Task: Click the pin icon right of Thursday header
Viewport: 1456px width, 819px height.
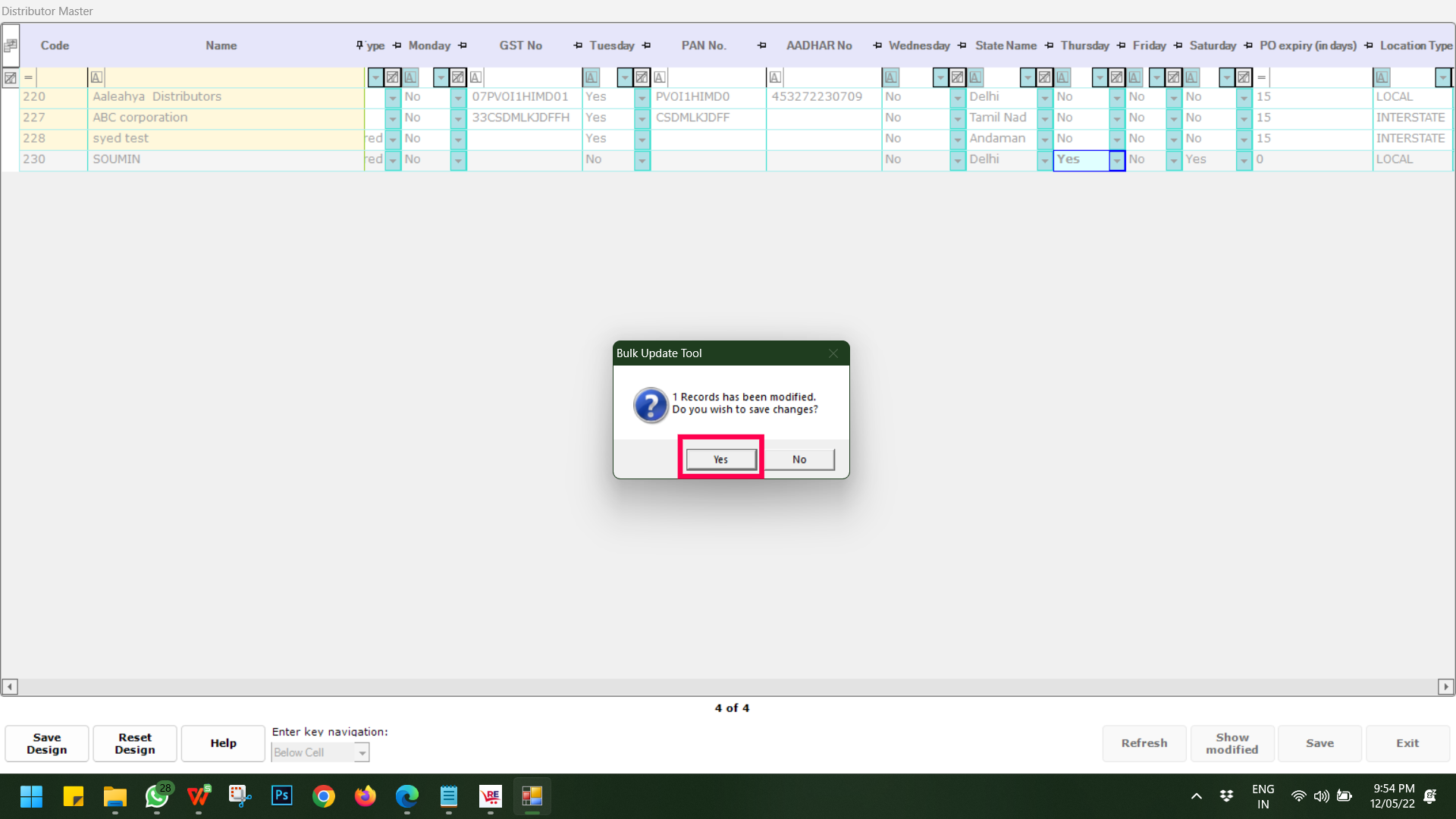Action: tap(1121, 45)
